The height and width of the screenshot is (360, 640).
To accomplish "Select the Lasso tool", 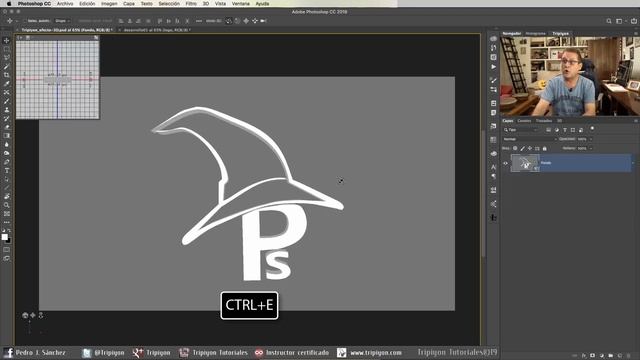I will click(x=7, y=58).
